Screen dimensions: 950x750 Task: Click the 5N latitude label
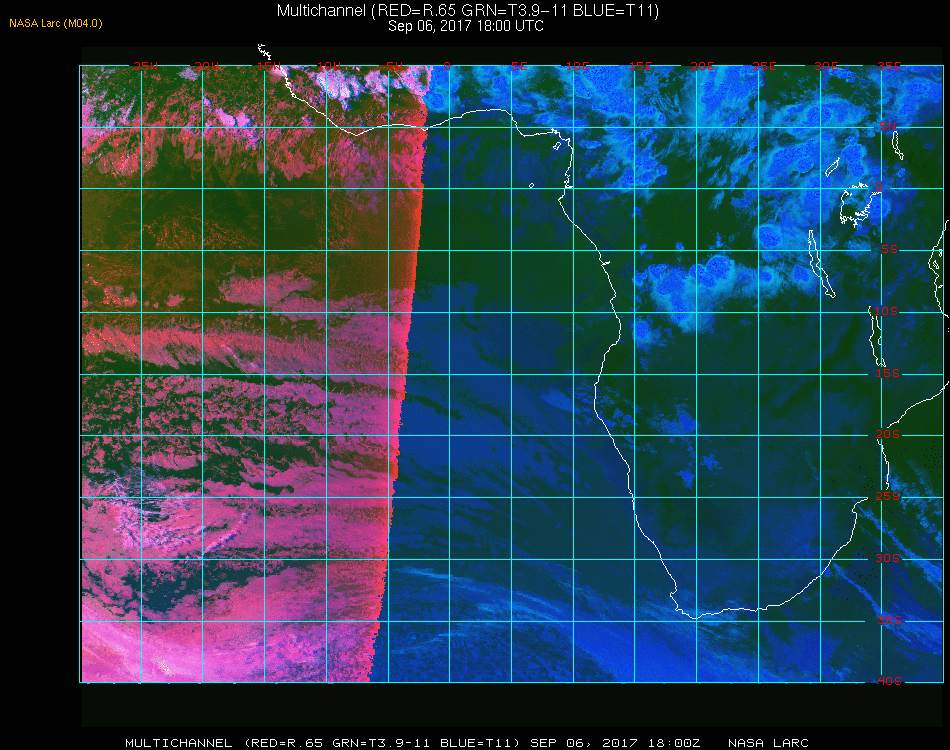click(x=888, y=126)
